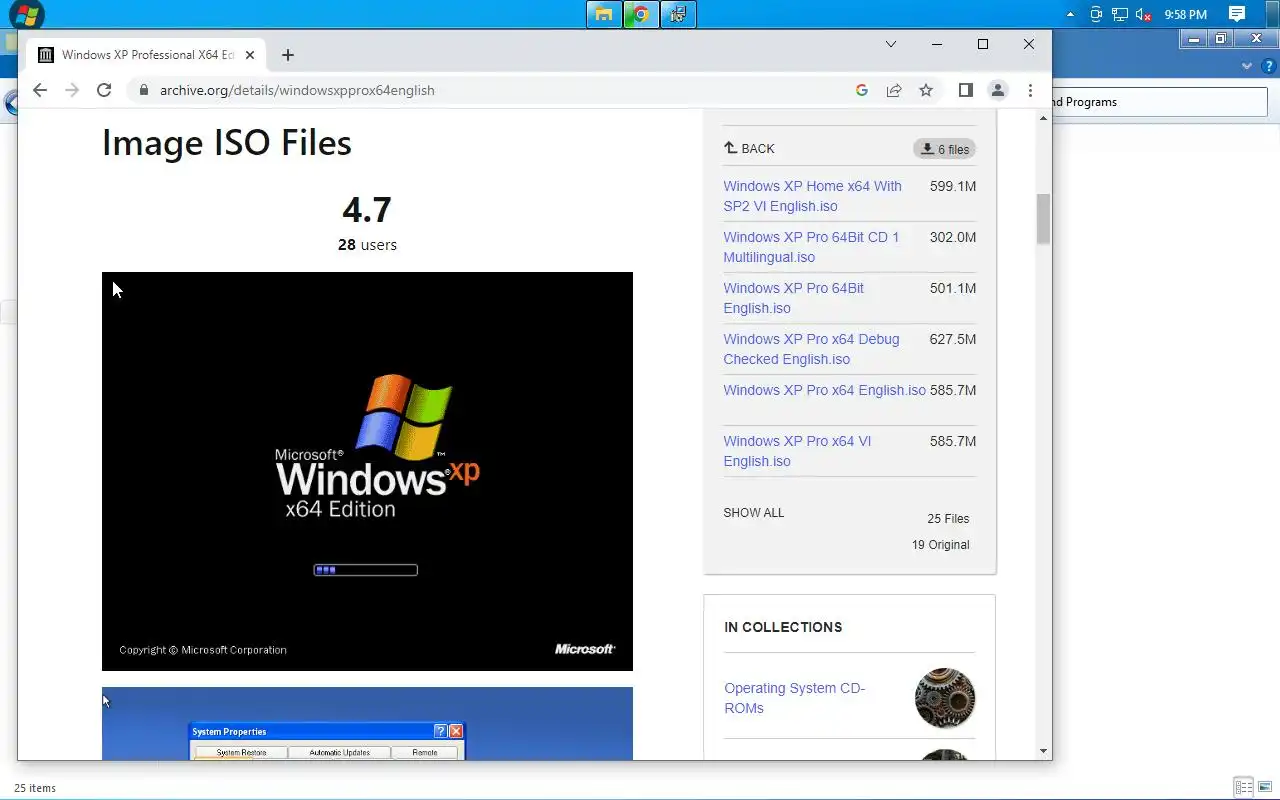Click the 25 items status text

point(35,788)
